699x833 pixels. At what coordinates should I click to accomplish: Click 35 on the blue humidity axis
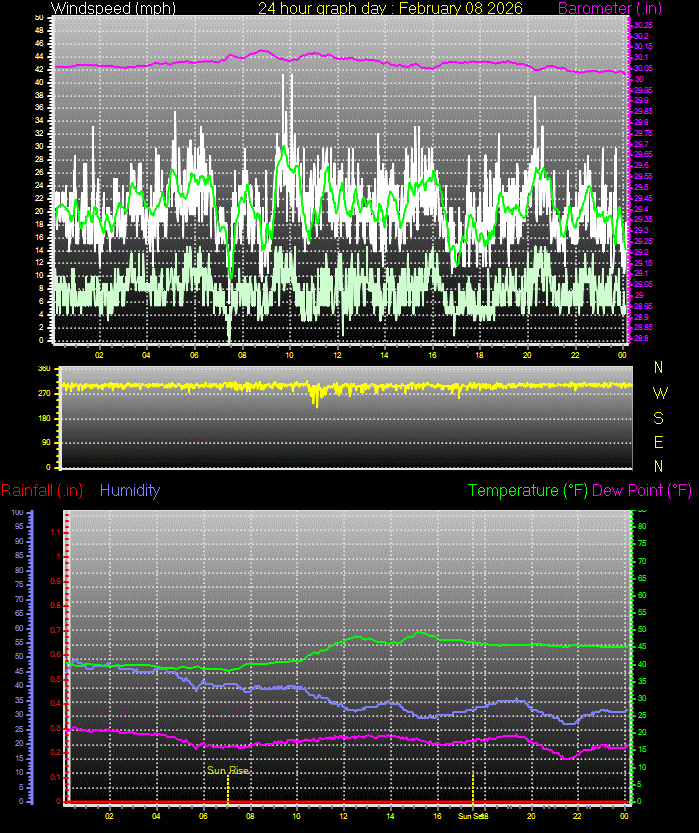[20, 700]
